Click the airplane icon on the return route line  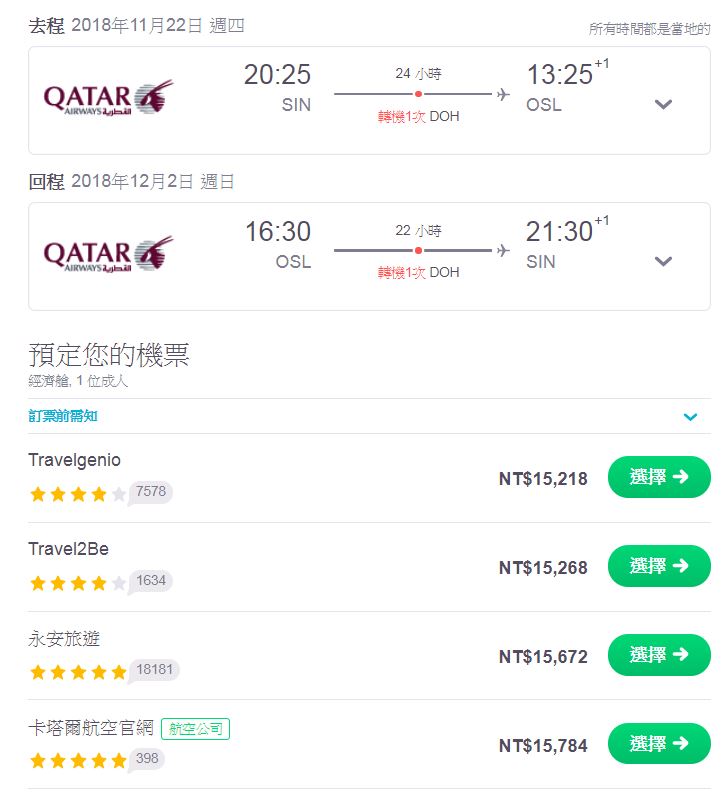(503, 251)
